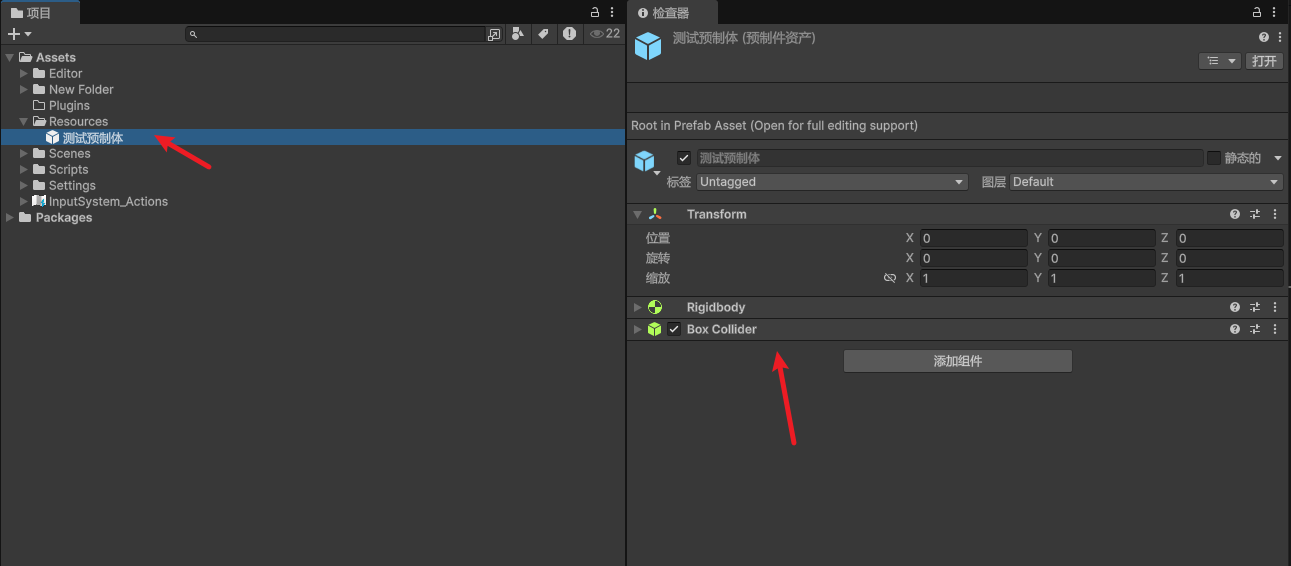Toggle the 测试预制体 active checkbox
Image resolution: width=1291 pixels, height=566 pixels.
click(x=684, y=158)
